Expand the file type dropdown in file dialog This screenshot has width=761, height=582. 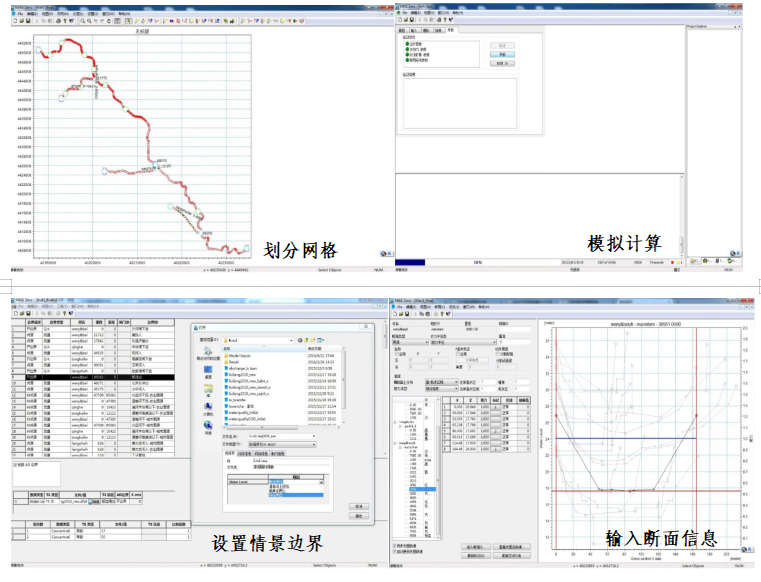pyautogui.click(x=312, y=443)
